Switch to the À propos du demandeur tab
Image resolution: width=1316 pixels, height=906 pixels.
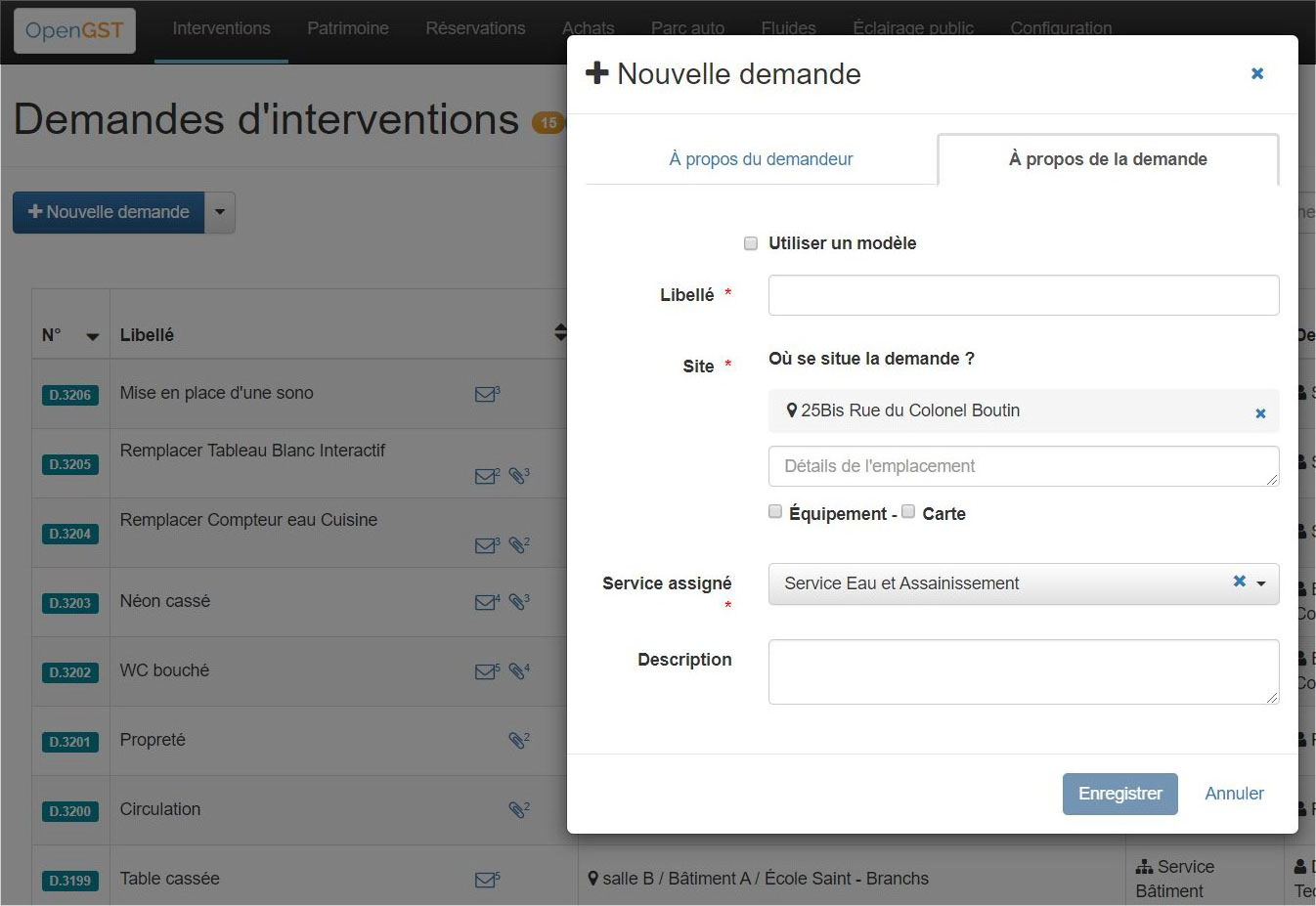pyautogui.click(x=761, y=159)
